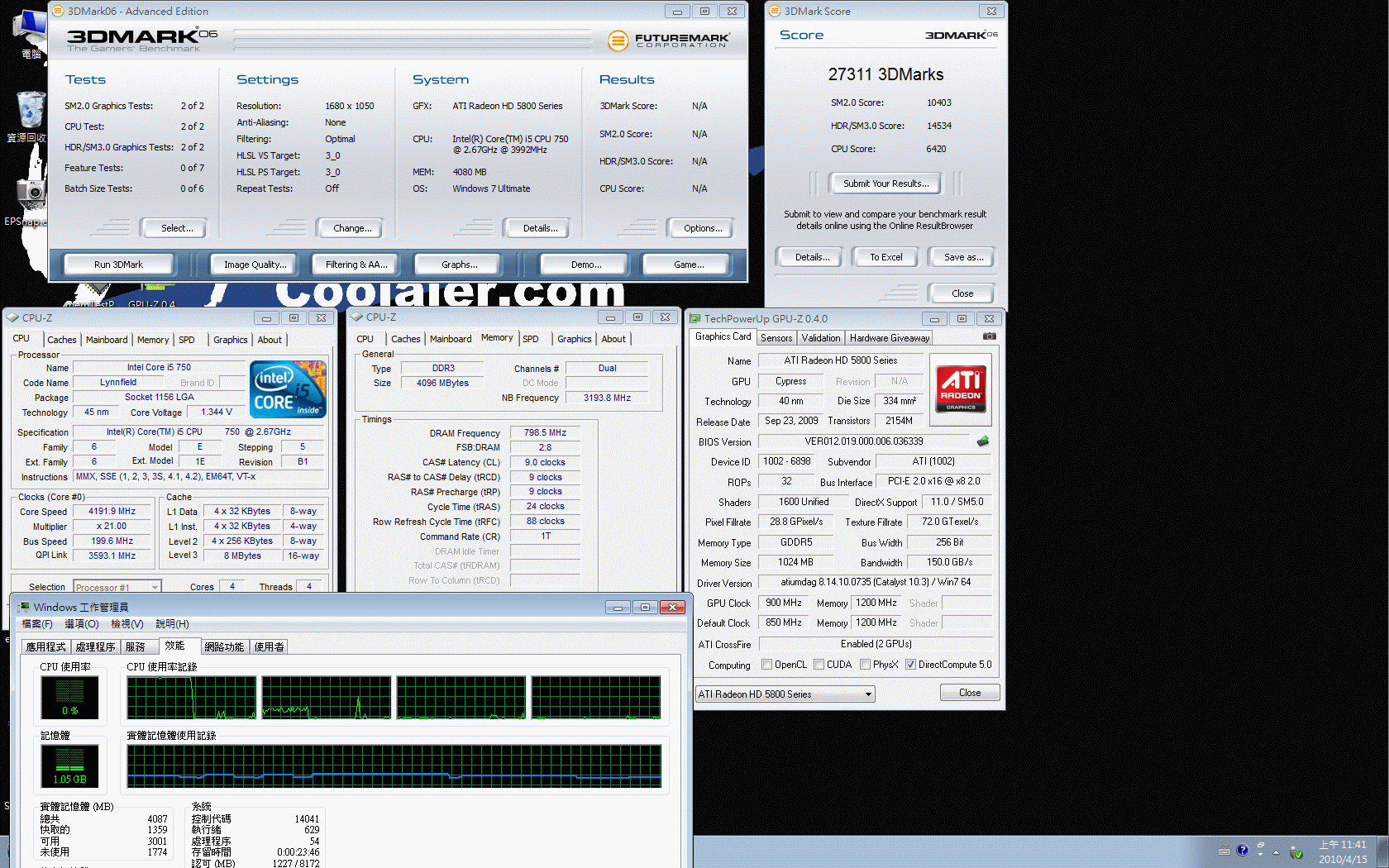
Task: Open SPD tab in the CPU-Z Memory window
Action: coord(531,339)
